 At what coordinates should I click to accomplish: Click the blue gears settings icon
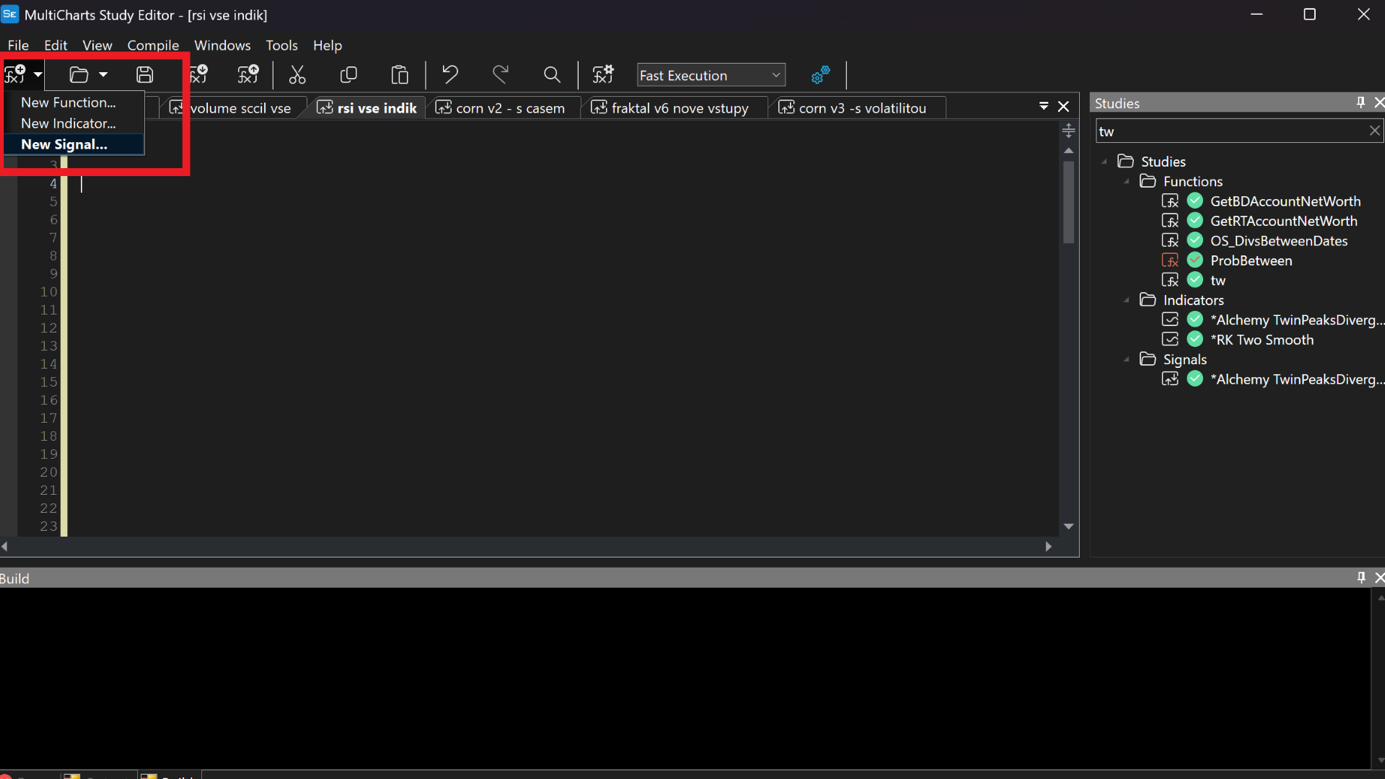pyautogui.click(x=820, y=75)
